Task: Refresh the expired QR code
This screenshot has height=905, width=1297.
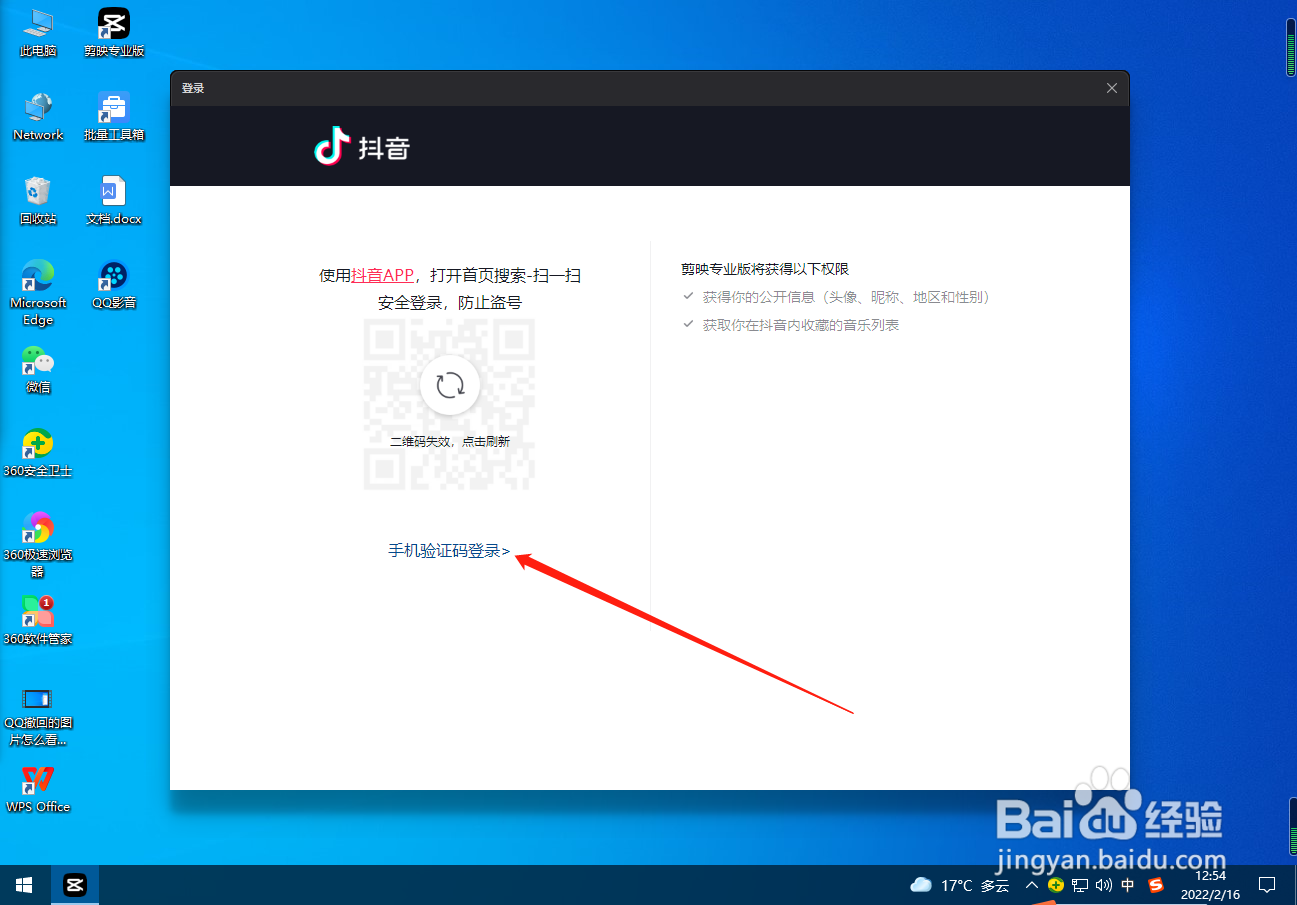Action: pos(449,385)
